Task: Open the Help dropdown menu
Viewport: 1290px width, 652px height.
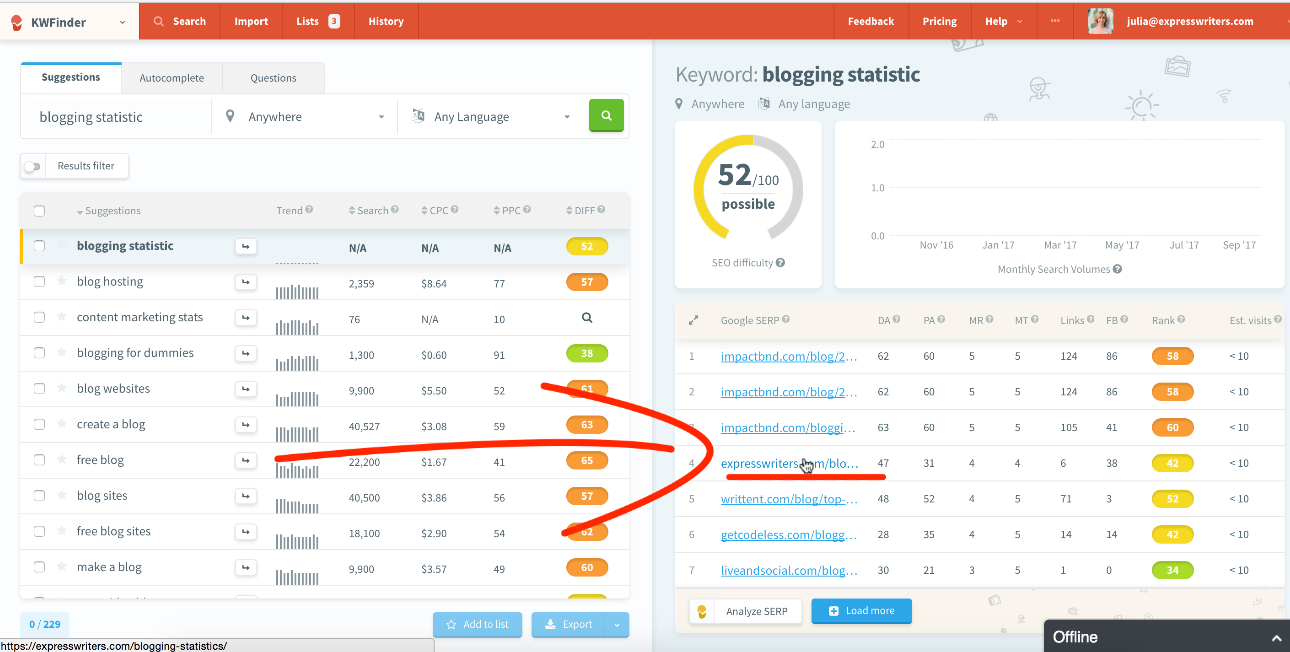Action: click(1003, 21)
